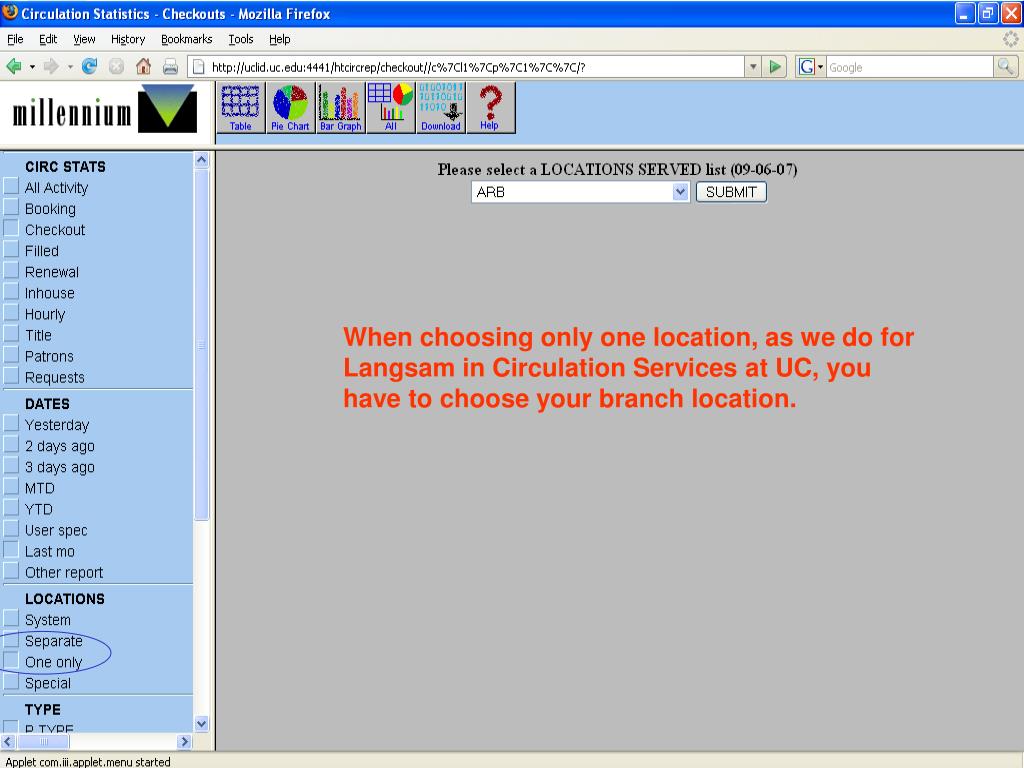Check the Requests checkbox
The height and width of the screenshot is (768, 1024).
pos(11,376)
